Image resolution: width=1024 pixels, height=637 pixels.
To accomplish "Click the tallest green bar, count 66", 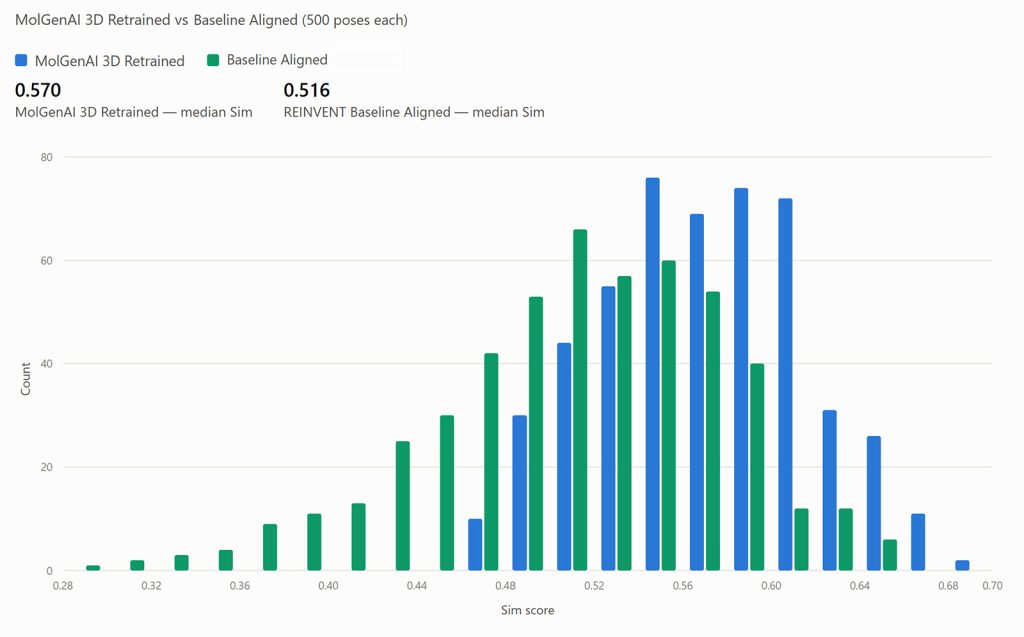I will click(x=580, y=400).
